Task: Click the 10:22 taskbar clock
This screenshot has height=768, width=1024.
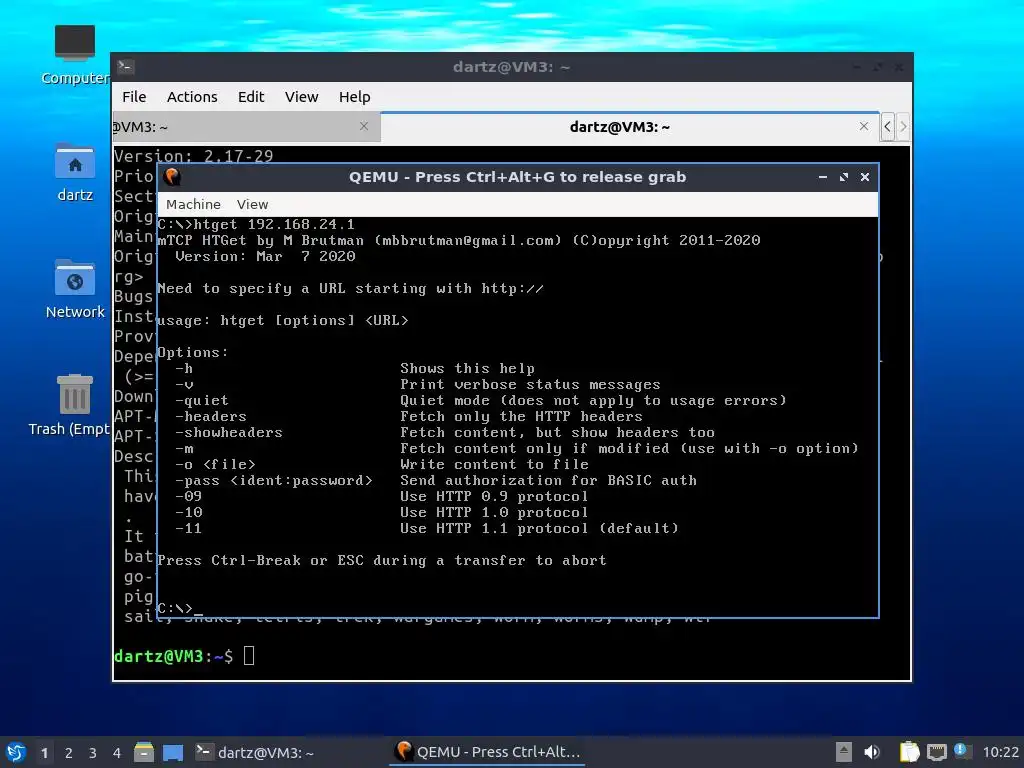Action: pos(1000,752)
